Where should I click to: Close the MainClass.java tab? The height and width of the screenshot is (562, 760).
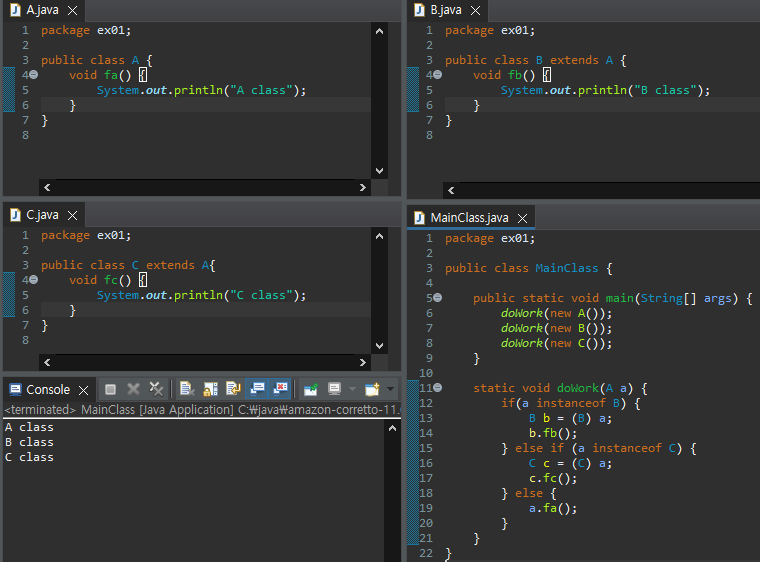[x=522, y=218]
